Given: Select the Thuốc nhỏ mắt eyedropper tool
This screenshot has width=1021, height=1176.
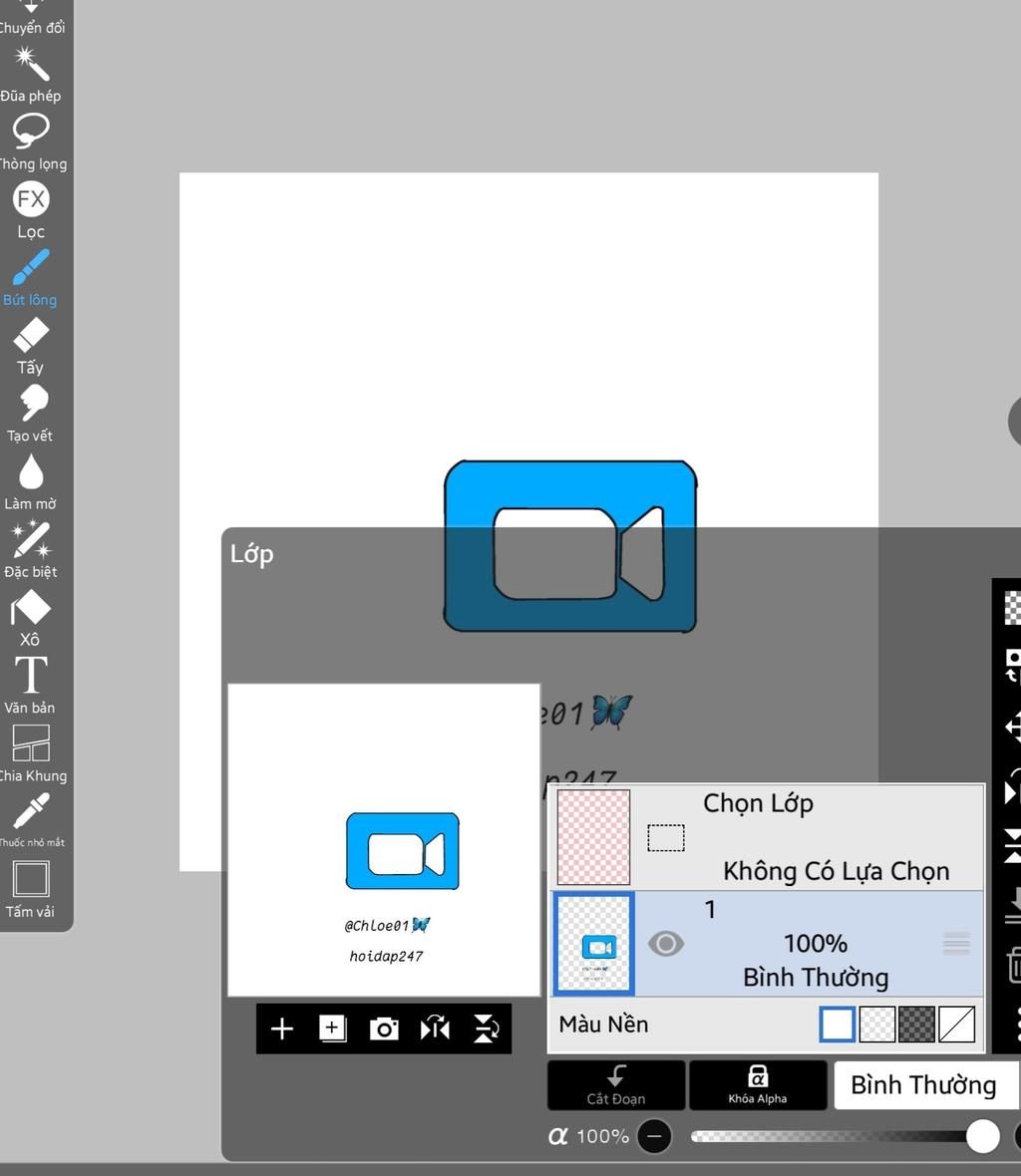Looking at the screenshot, I should click(31, 820).
